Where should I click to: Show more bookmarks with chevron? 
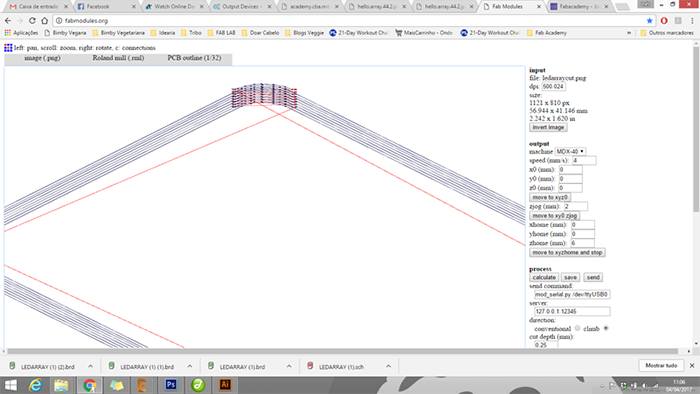click(629, 33)
